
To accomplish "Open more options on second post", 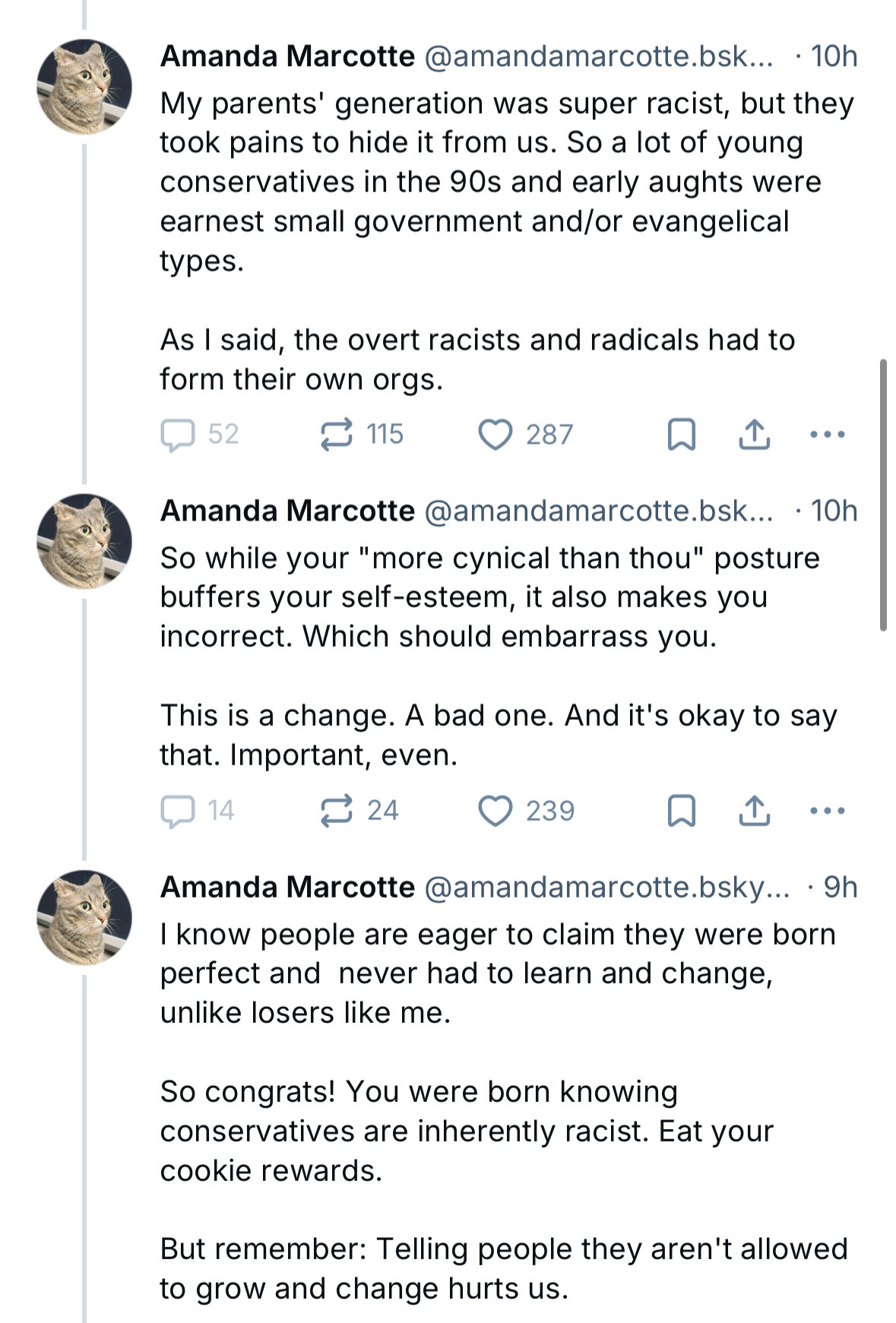I will coord(827,811).
